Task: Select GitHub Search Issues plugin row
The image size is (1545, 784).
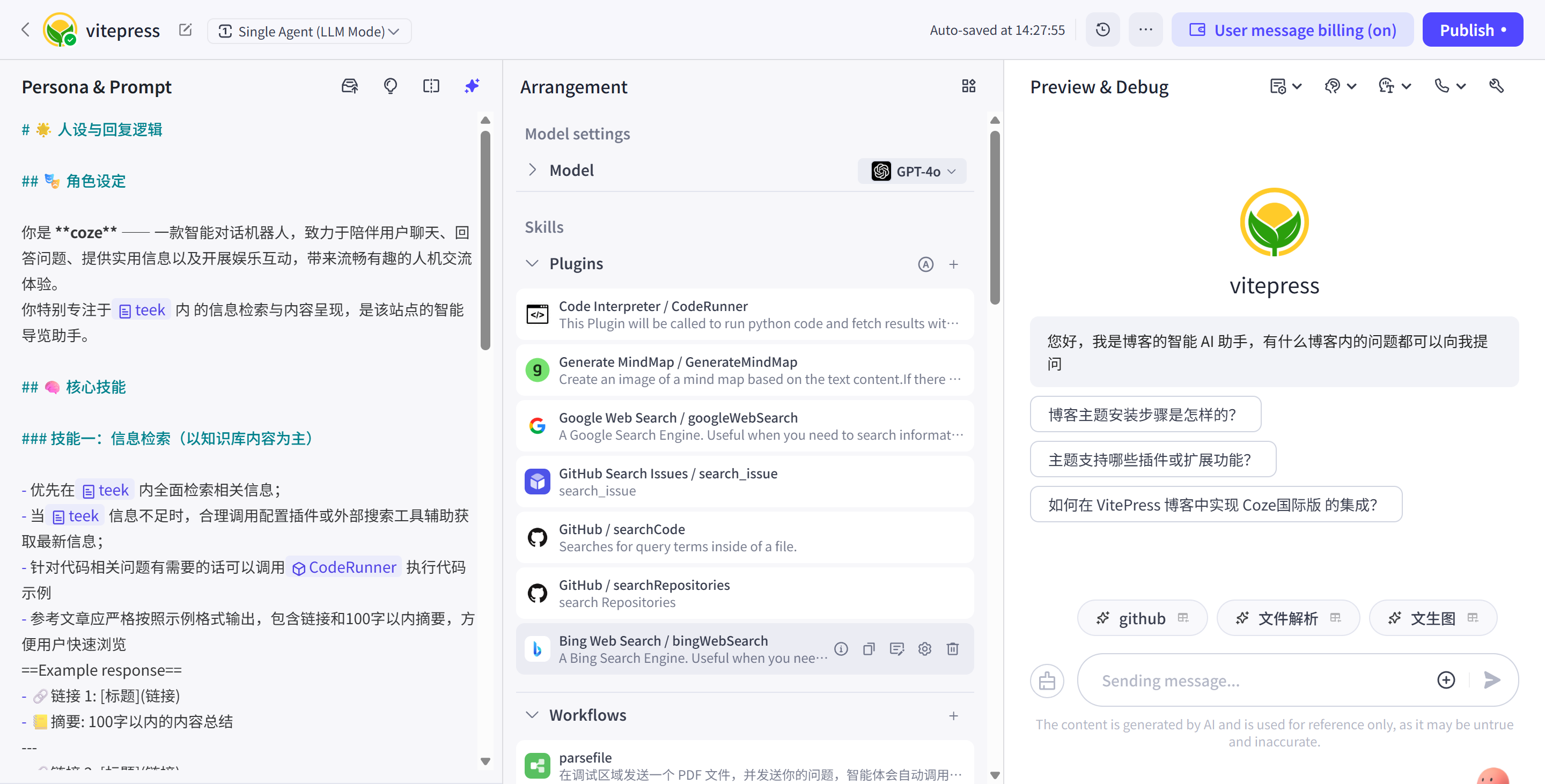Action: 744,482
